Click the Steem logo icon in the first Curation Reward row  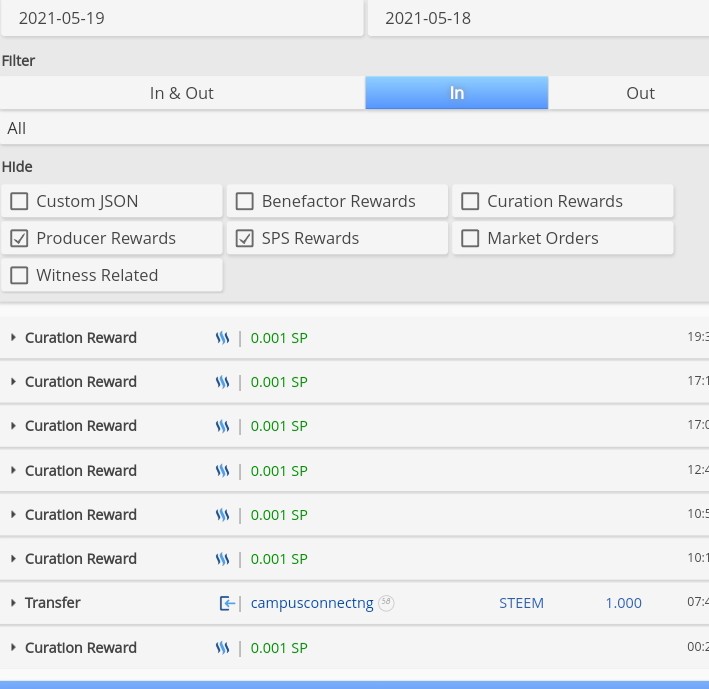(x=222, y=338)
